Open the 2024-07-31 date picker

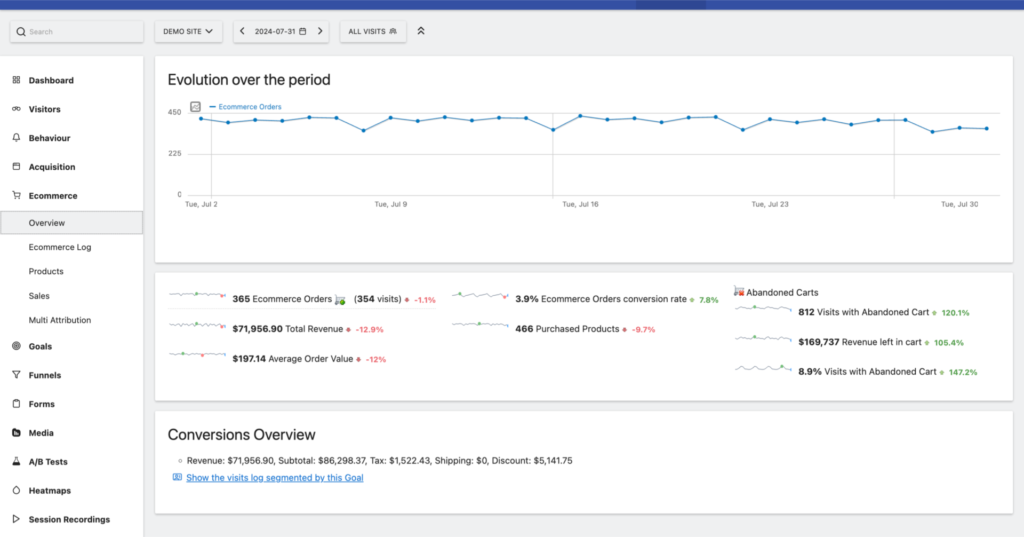[280, 32]
